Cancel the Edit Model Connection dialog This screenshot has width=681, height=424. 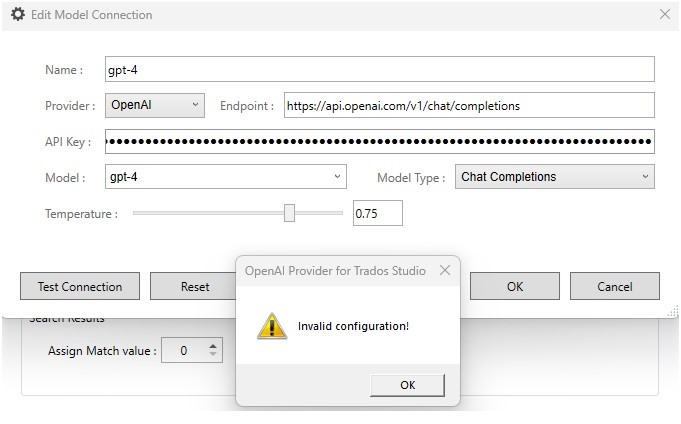click(614, 286)
